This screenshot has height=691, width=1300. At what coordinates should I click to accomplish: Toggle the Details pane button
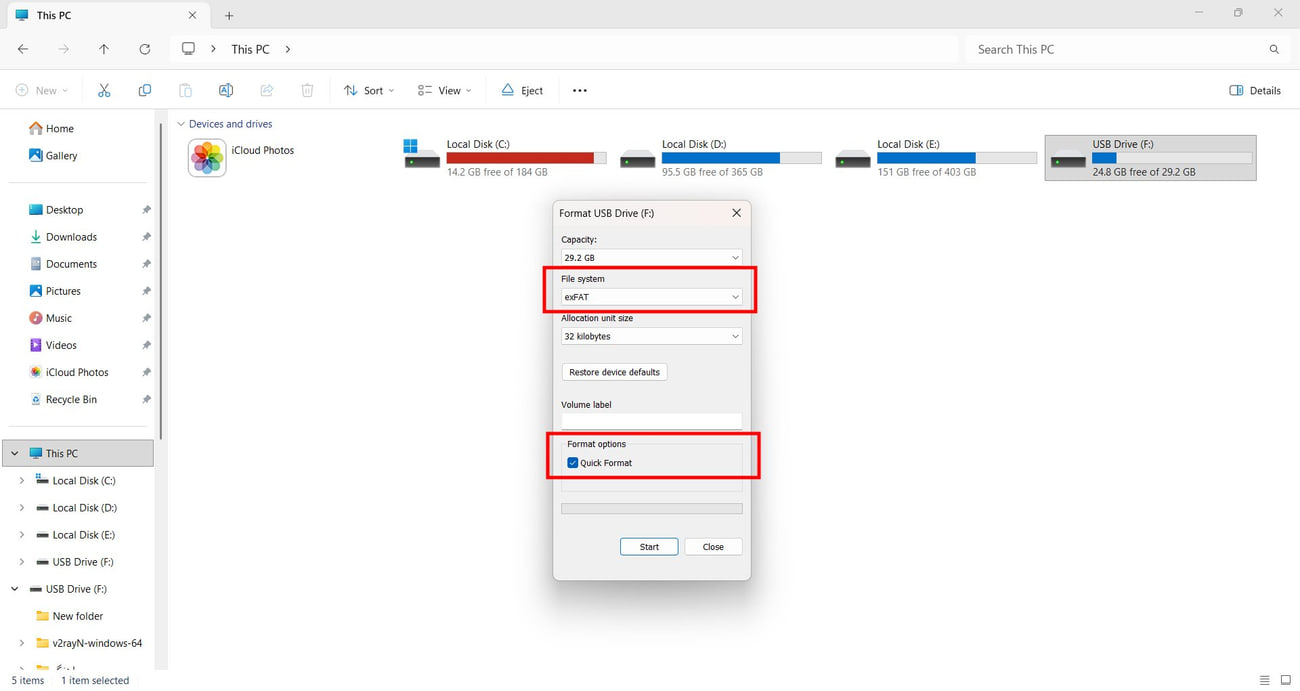pyautogui.click(x=1255, y=90)
